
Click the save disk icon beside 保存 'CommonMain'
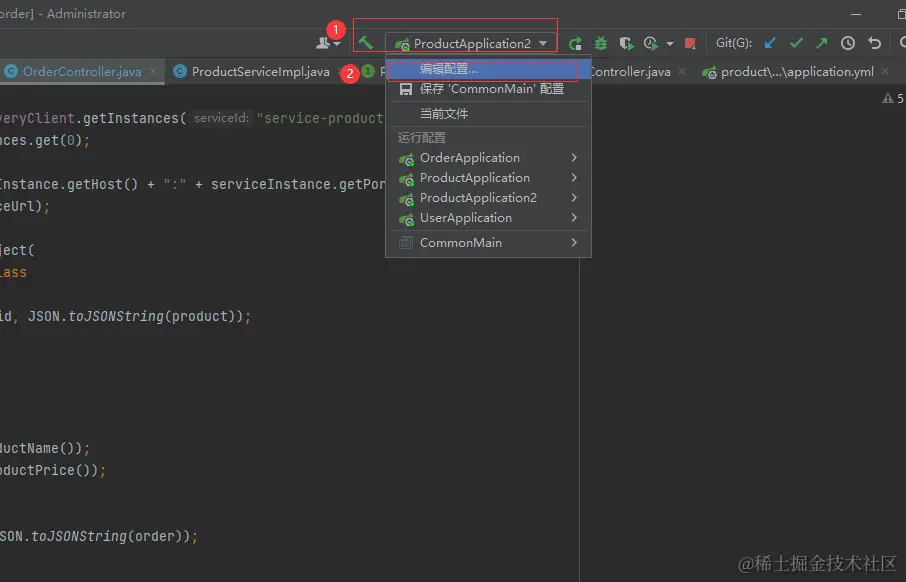point(406,89)
